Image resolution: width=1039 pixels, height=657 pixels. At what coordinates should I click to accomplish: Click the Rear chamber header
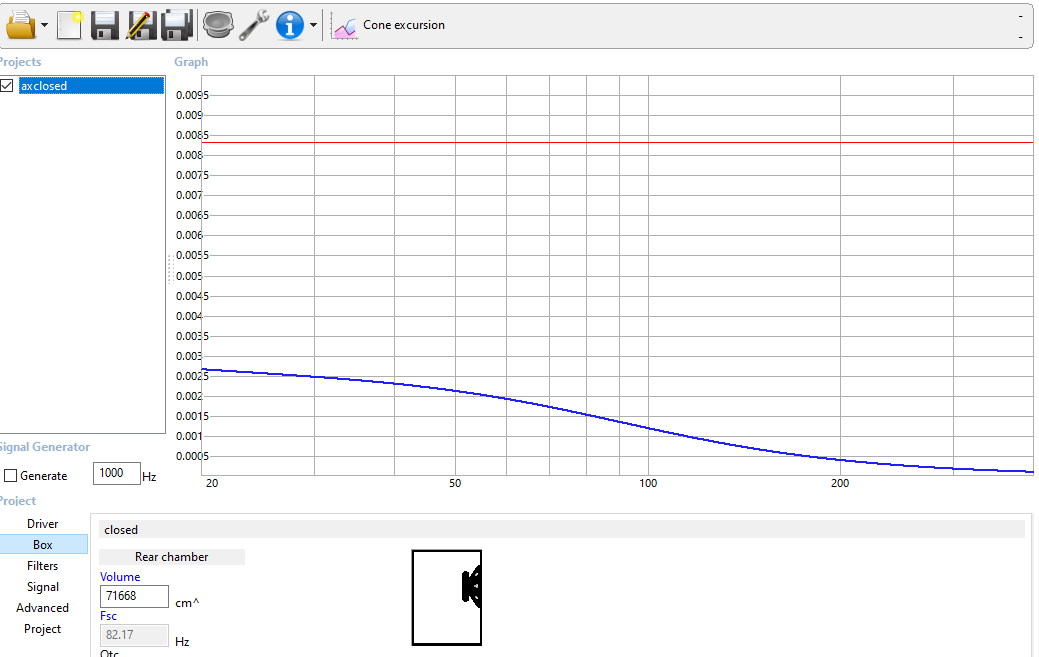click(172, 557)
